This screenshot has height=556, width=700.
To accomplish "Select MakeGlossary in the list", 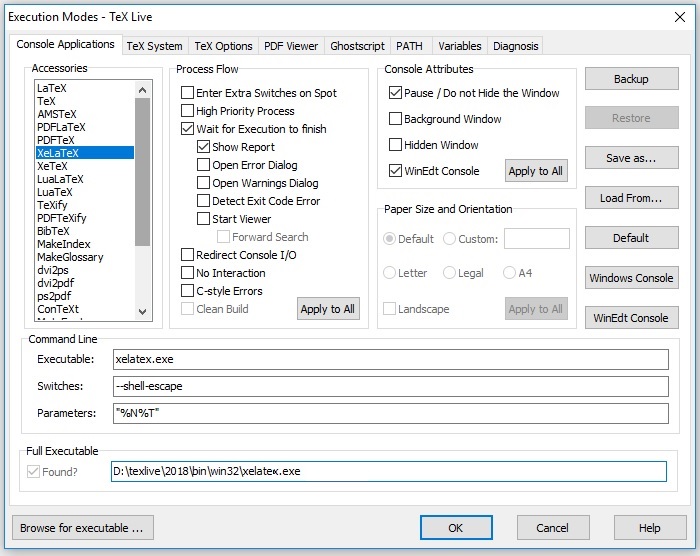I will click(x=85, y=257).
